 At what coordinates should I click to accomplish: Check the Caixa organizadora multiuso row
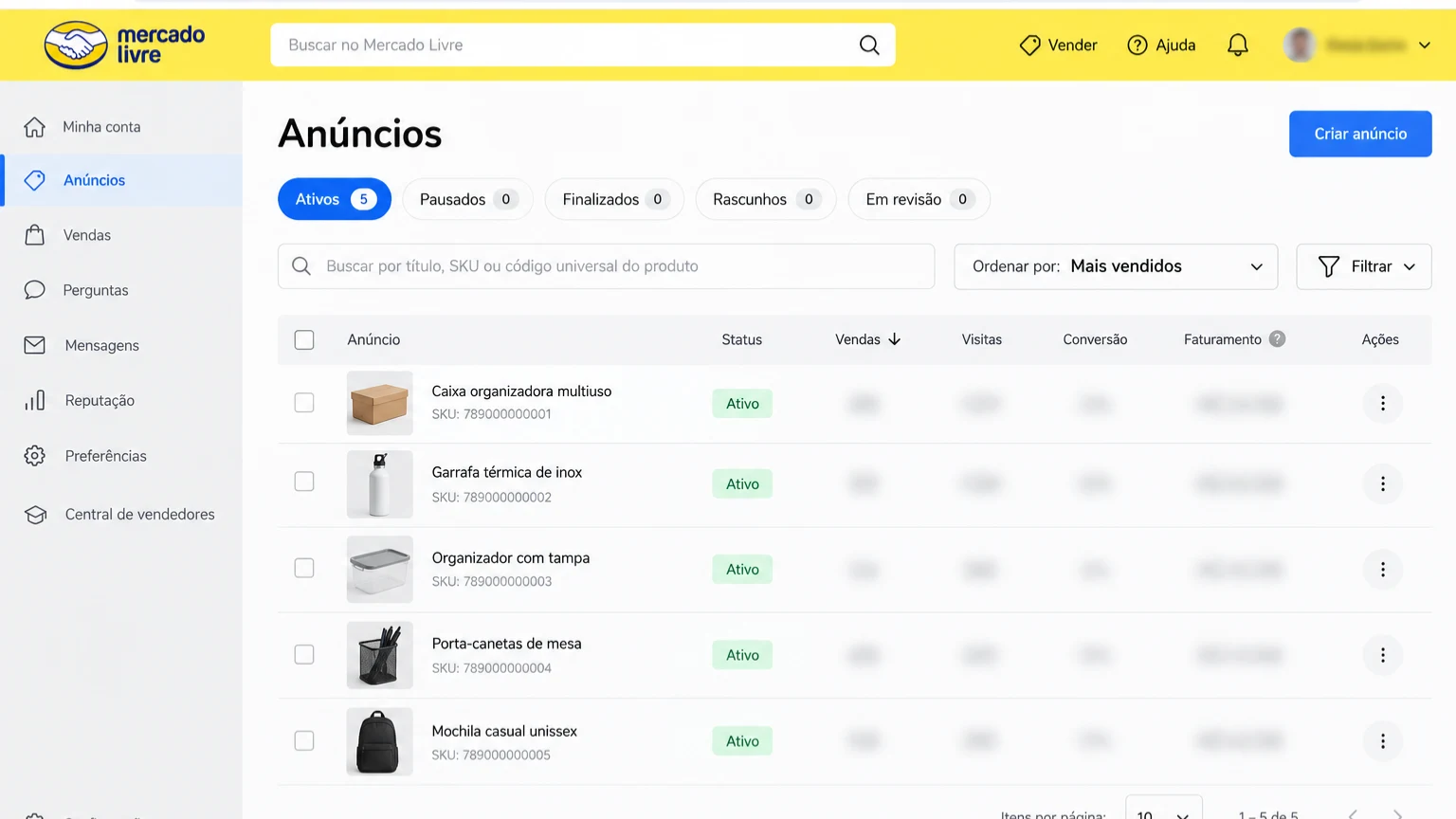[304, 403]
